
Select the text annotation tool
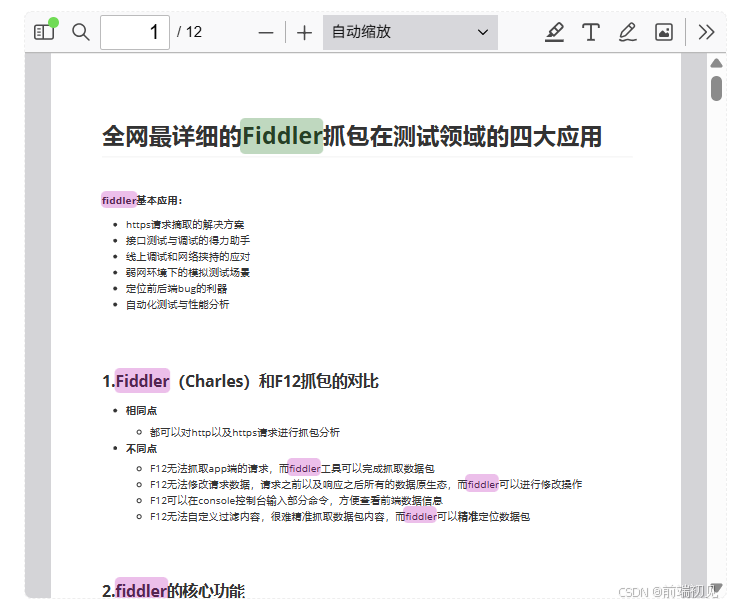coord(590,32)
